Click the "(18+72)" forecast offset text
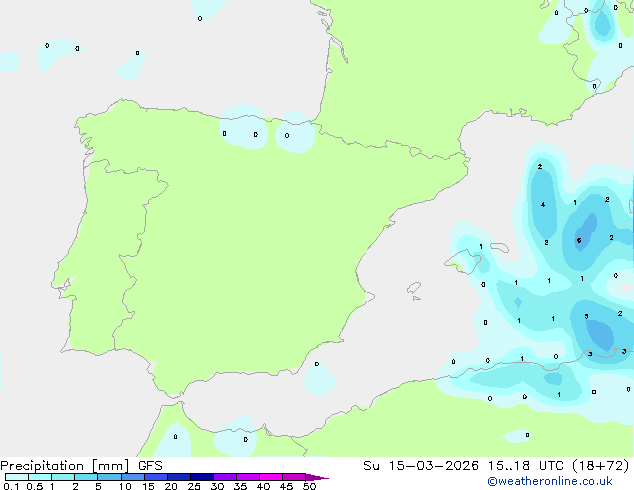 tap(601, 466)
